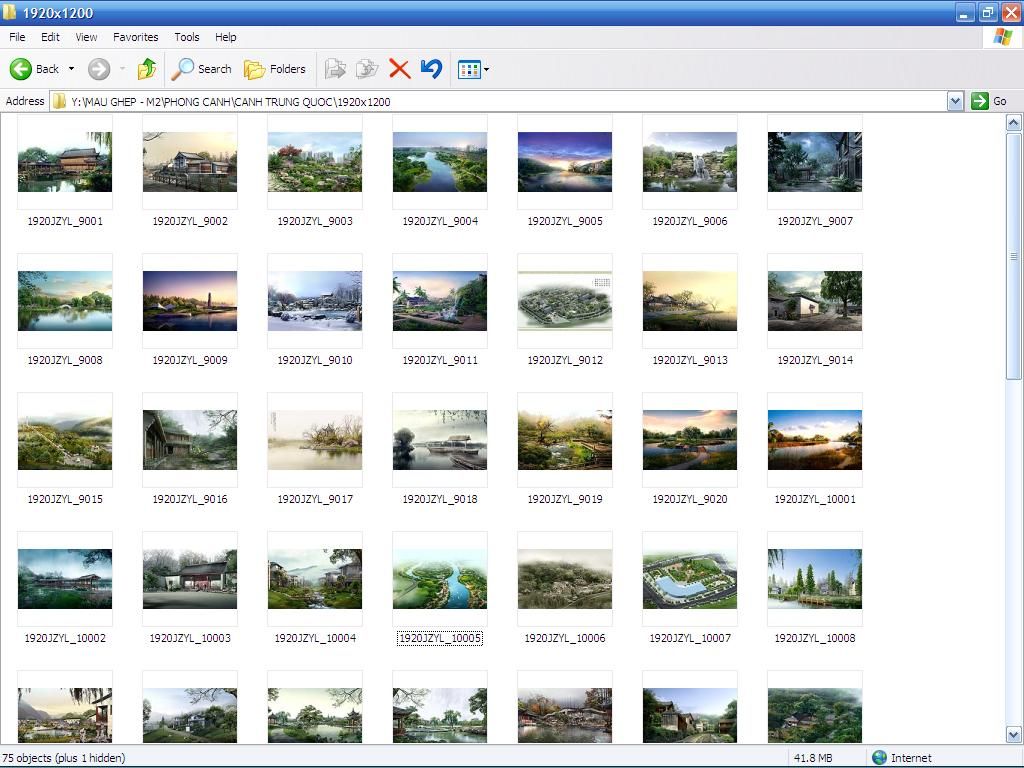Image resolution: width=1024 pixels, height=768 pixels.
Task: Select thumbnail 1920JZYL_10008
Action: pyautogui.click(x=815, y=579)
